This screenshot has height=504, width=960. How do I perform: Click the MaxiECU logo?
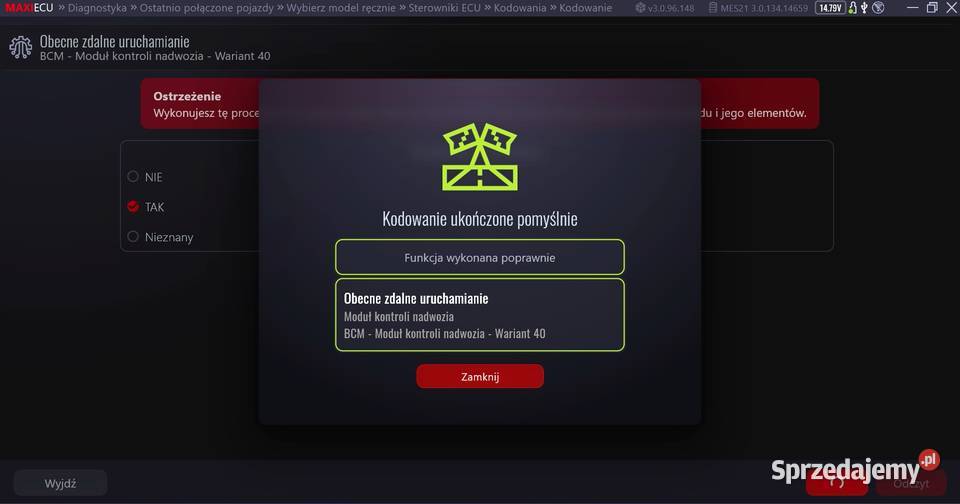coord(29,8)
